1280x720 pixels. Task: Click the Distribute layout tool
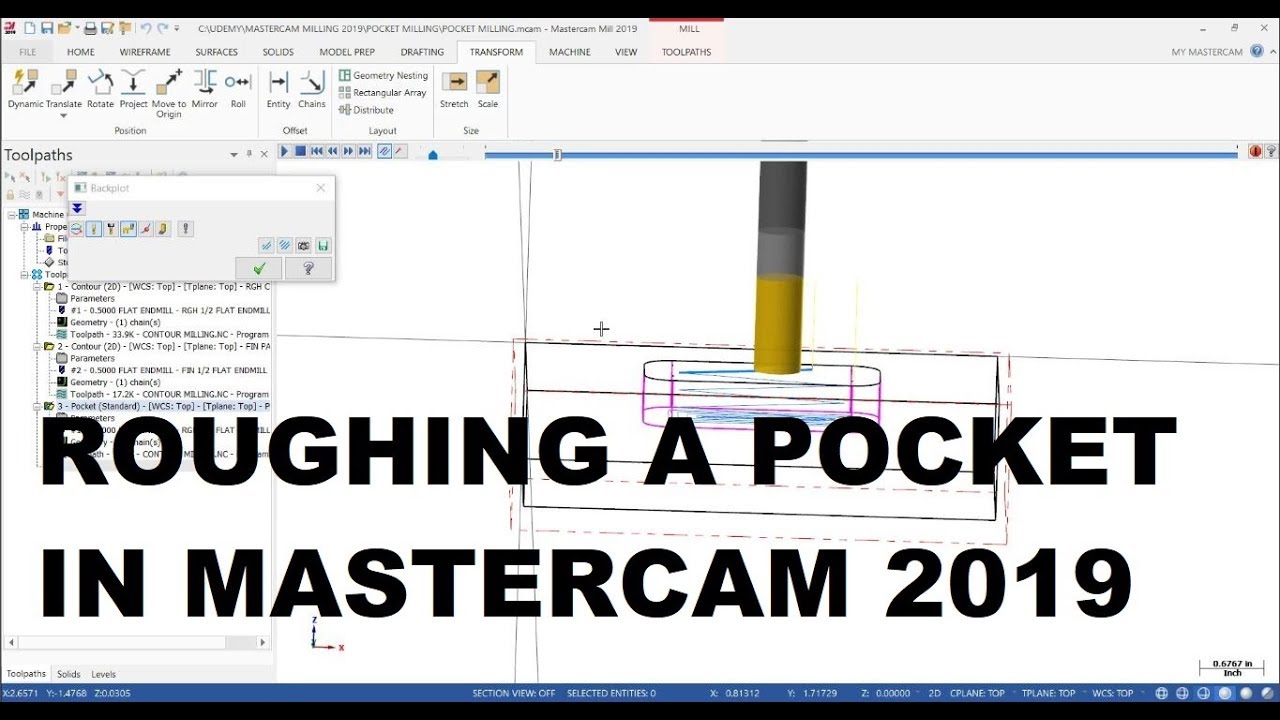366,110
